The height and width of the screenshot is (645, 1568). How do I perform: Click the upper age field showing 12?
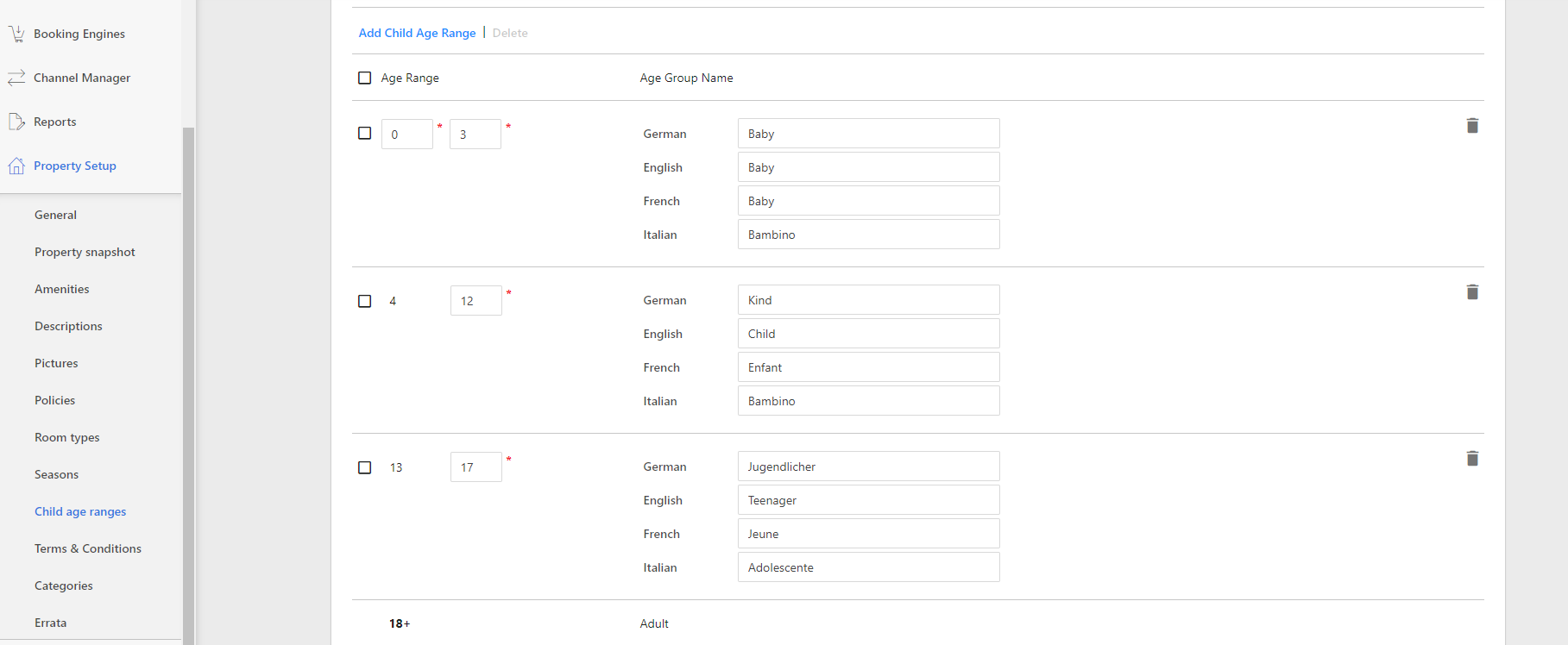coord(475,301)
